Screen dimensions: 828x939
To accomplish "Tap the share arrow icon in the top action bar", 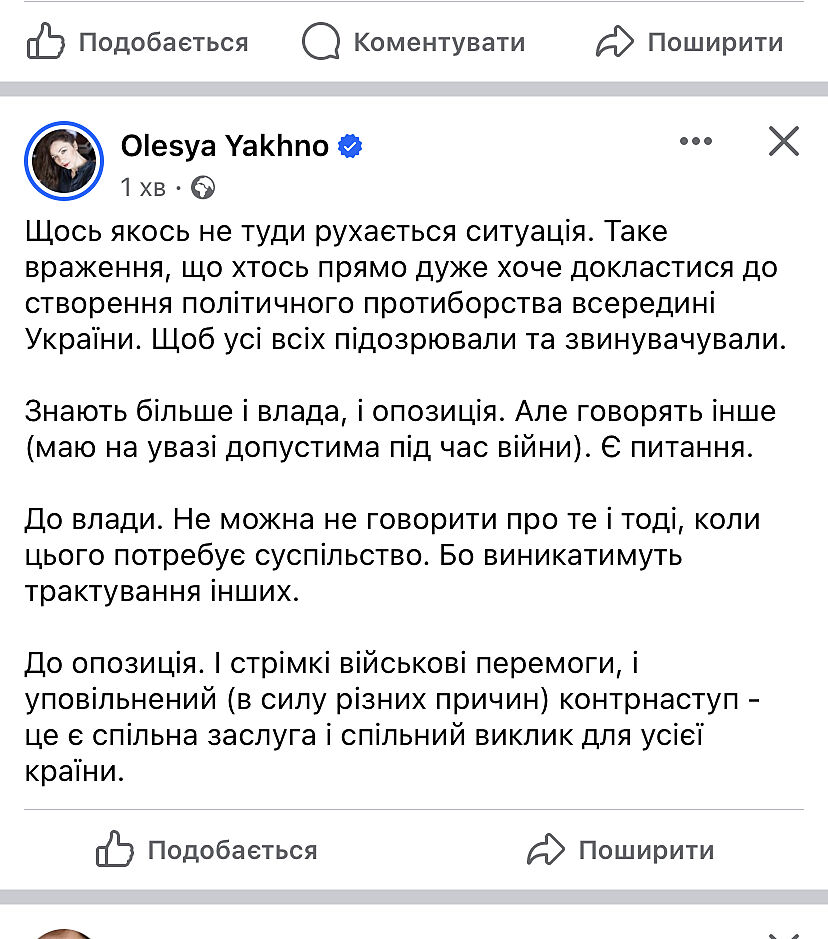I will tap(614, 42).
